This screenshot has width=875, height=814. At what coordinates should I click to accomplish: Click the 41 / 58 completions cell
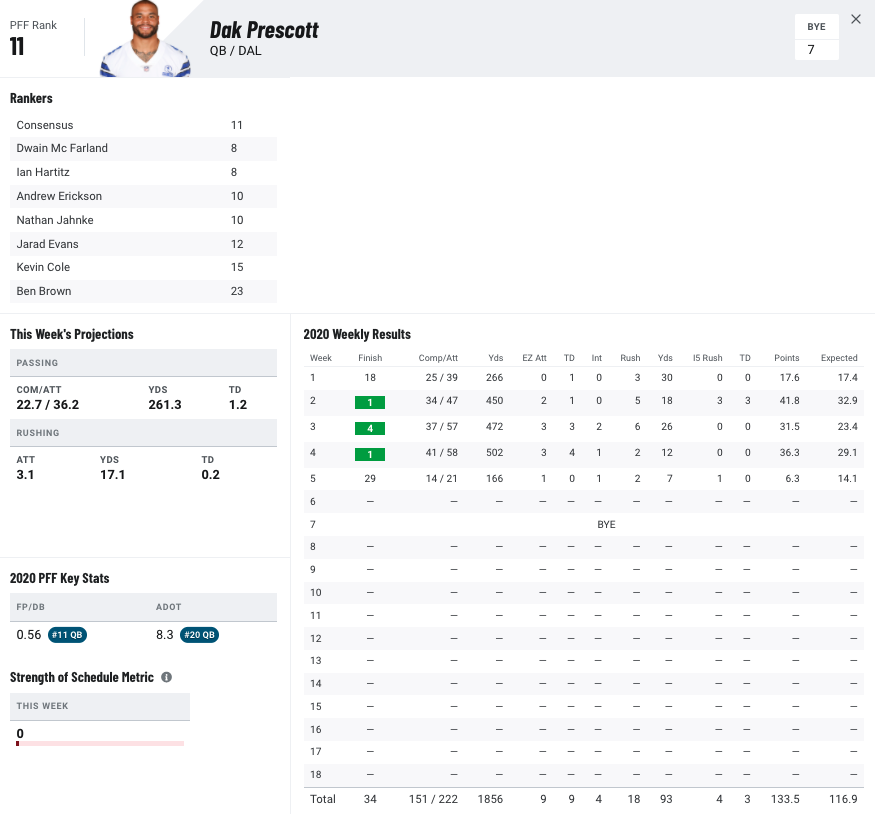(441, 452)
